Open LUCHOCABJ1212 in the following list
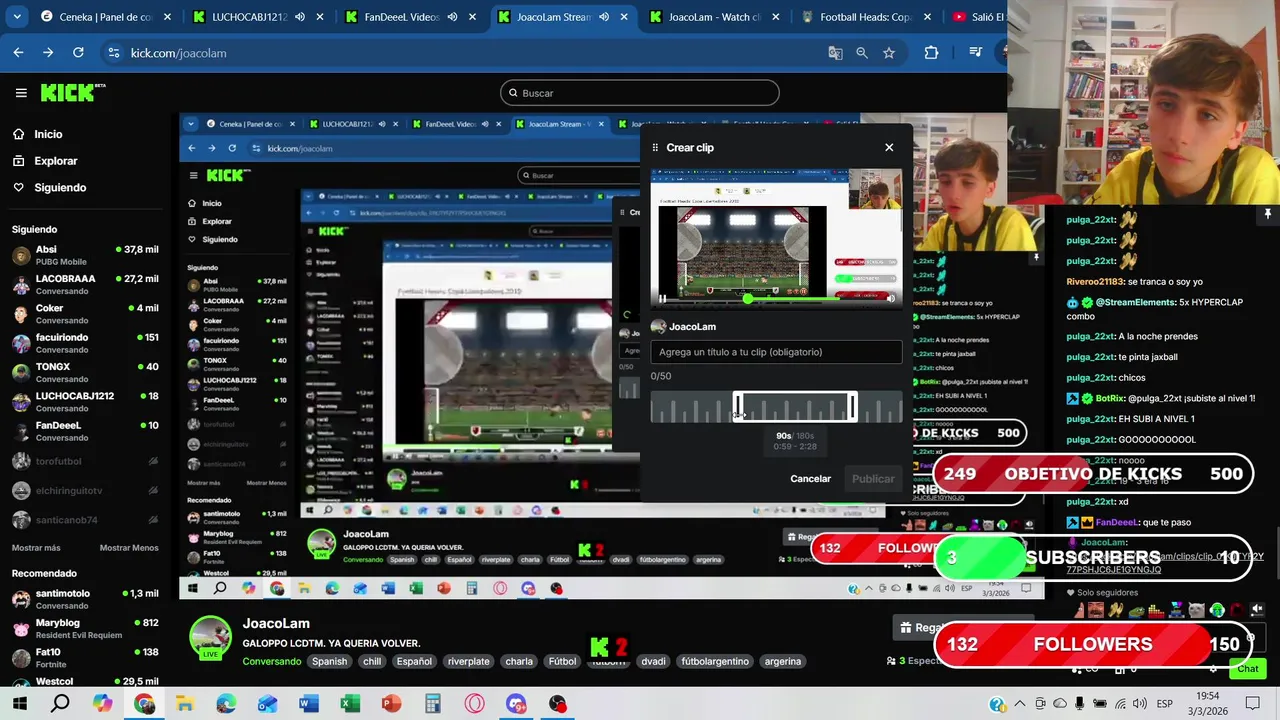 click(x=85, y=401)
